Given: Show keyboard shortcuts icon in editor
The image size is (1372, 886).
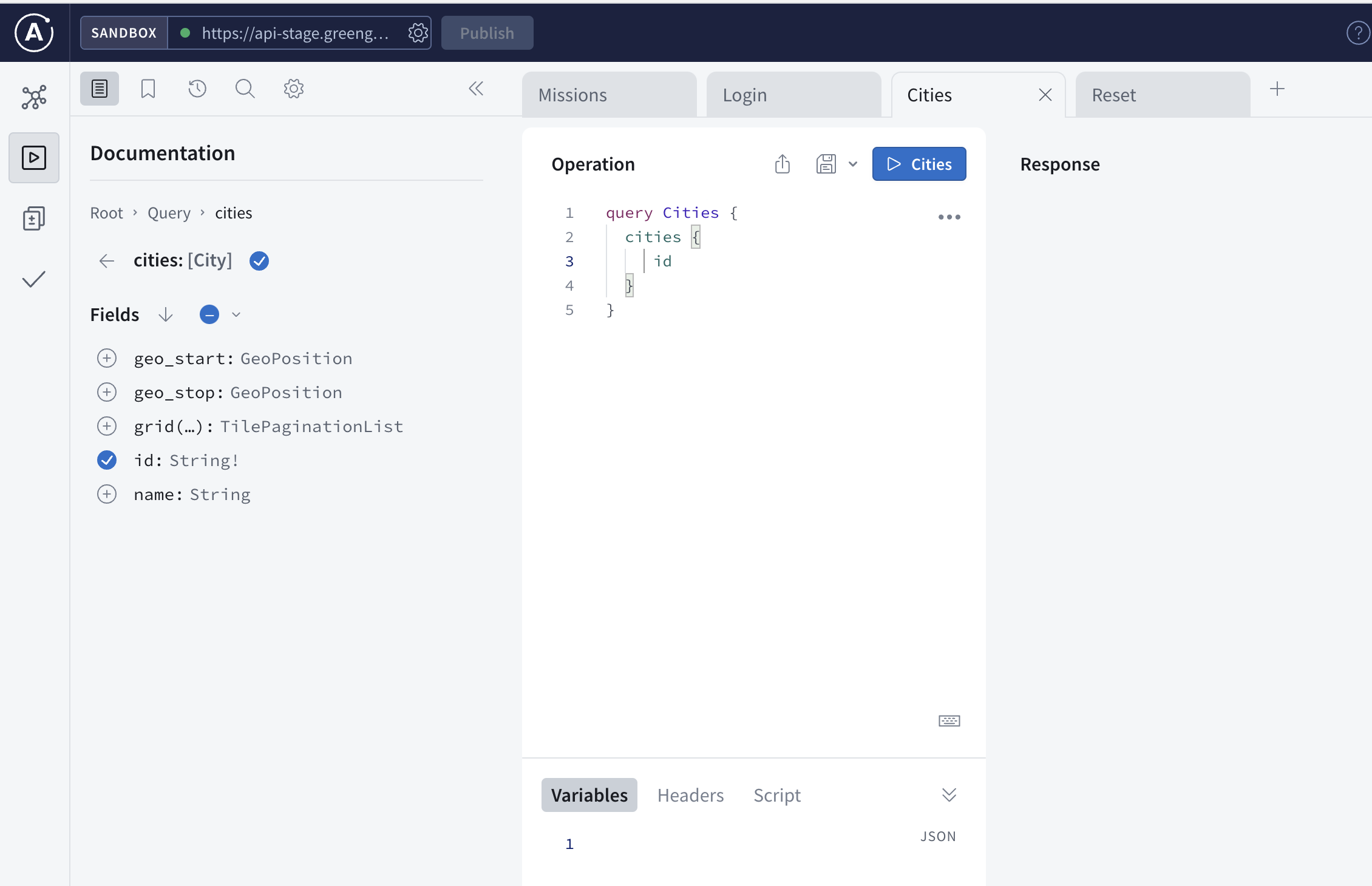Looking at the screenshot, I should [x=949, y=720].
